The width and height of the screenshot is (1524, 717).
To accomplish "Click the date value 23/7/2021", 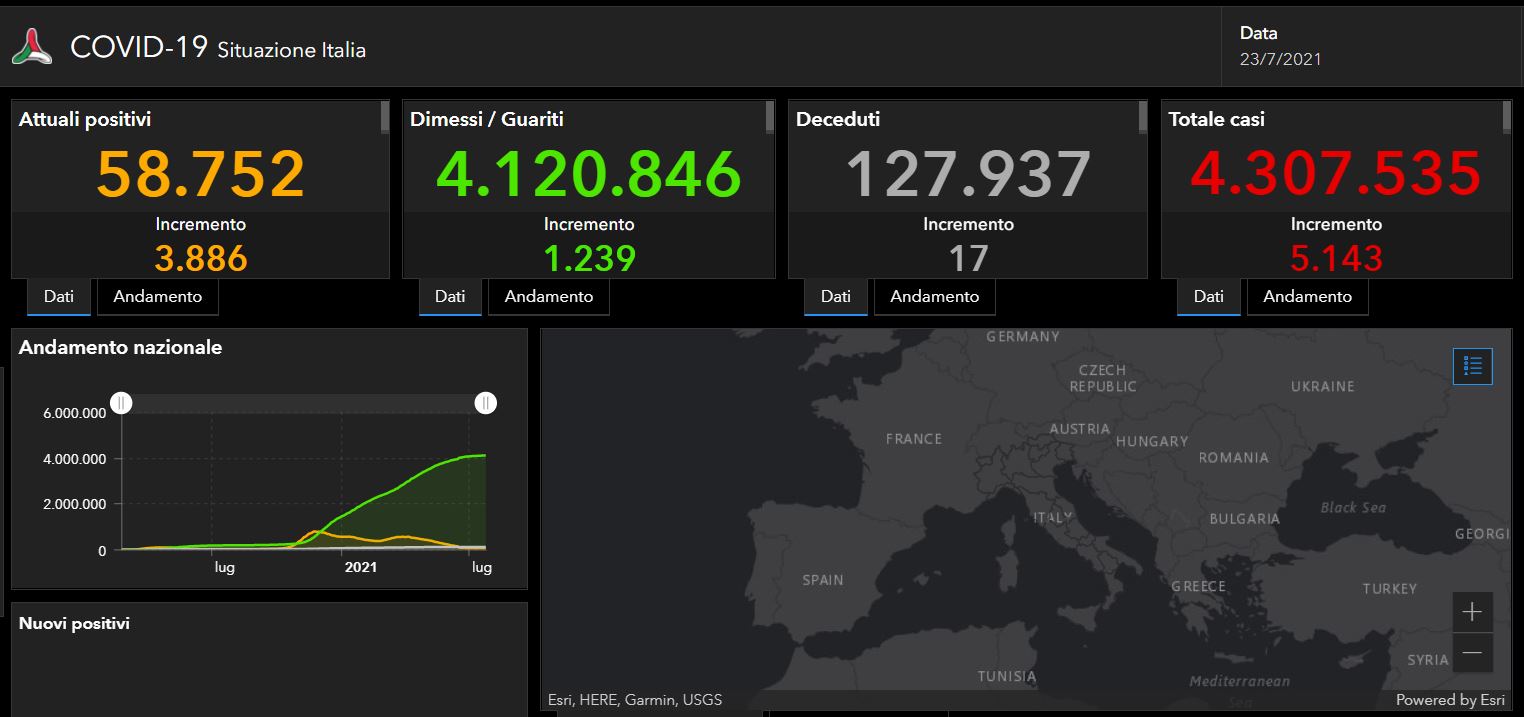I will pyautogui.click(x=1280, y=59).
